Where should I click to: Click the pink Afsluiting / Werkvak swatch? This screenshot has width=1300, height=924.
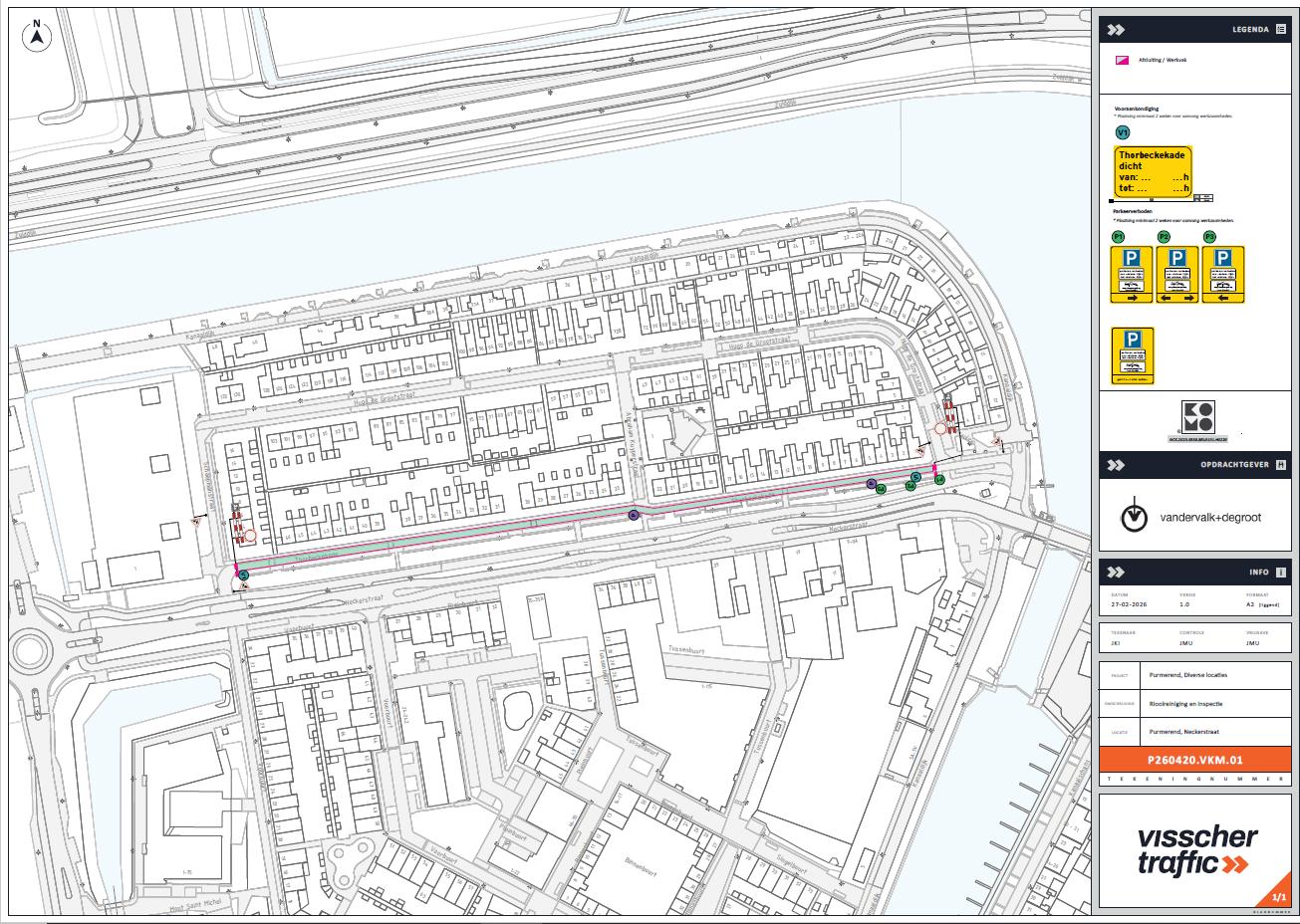tap(1121, 61)
